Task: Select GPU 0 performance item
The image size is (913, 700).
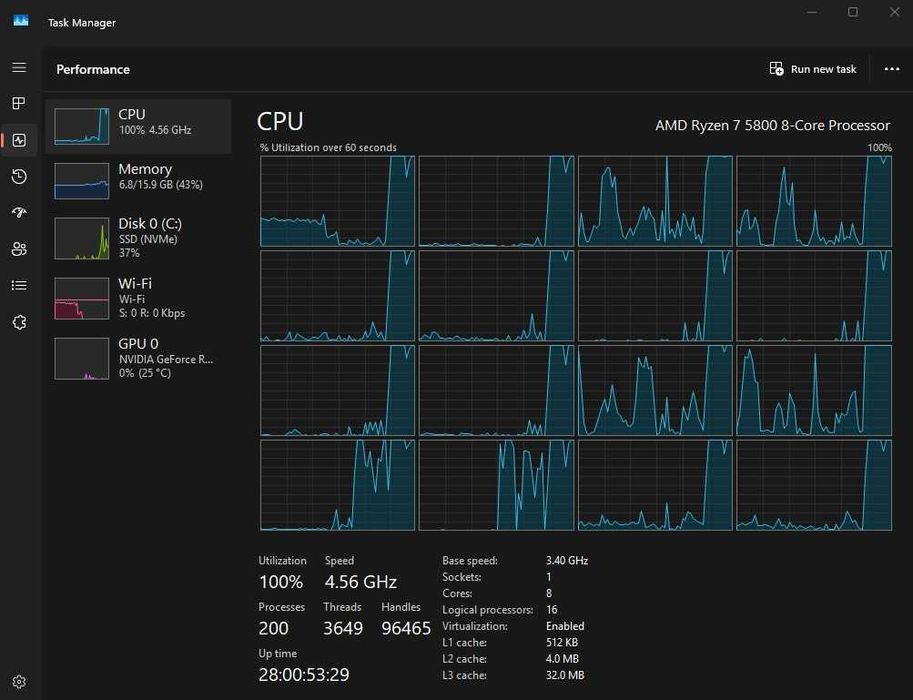Action: click(x=138, y=358)
